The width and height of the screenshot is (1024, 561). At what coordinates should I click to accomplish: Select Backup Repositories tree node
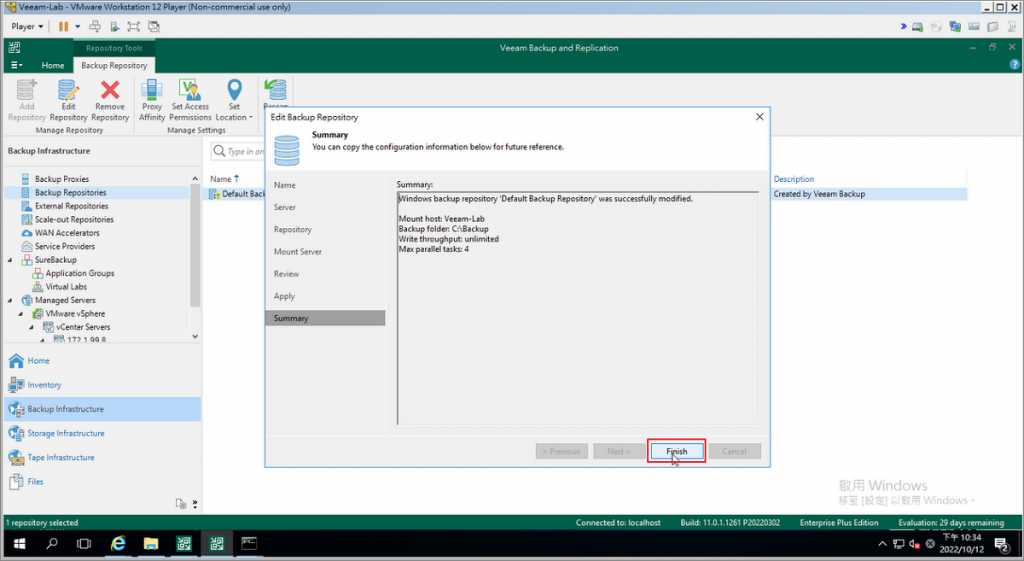pos(70,193)
